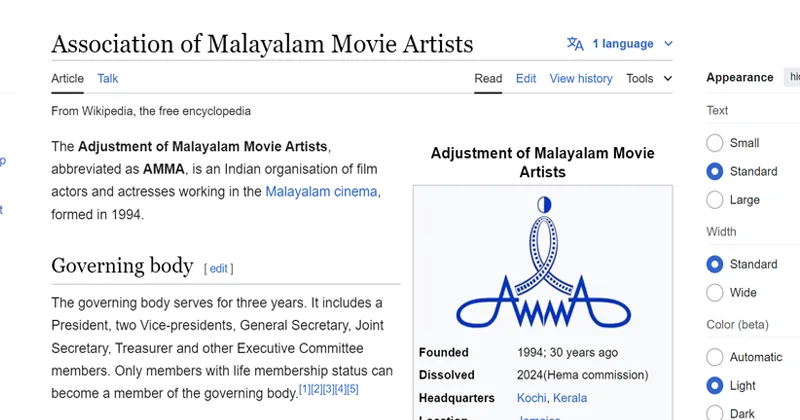This screenshot has height=420, width=800.
Task: Open the Kochi link in infobox
Action: [x=531, y=398]
